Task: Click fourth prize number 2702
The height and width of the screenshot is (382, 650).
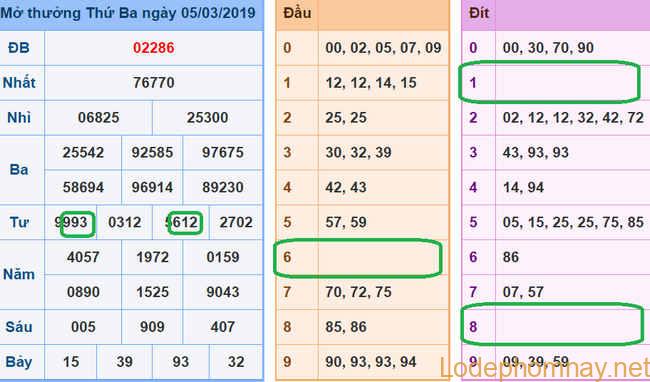Action: [x=236, y=222]
